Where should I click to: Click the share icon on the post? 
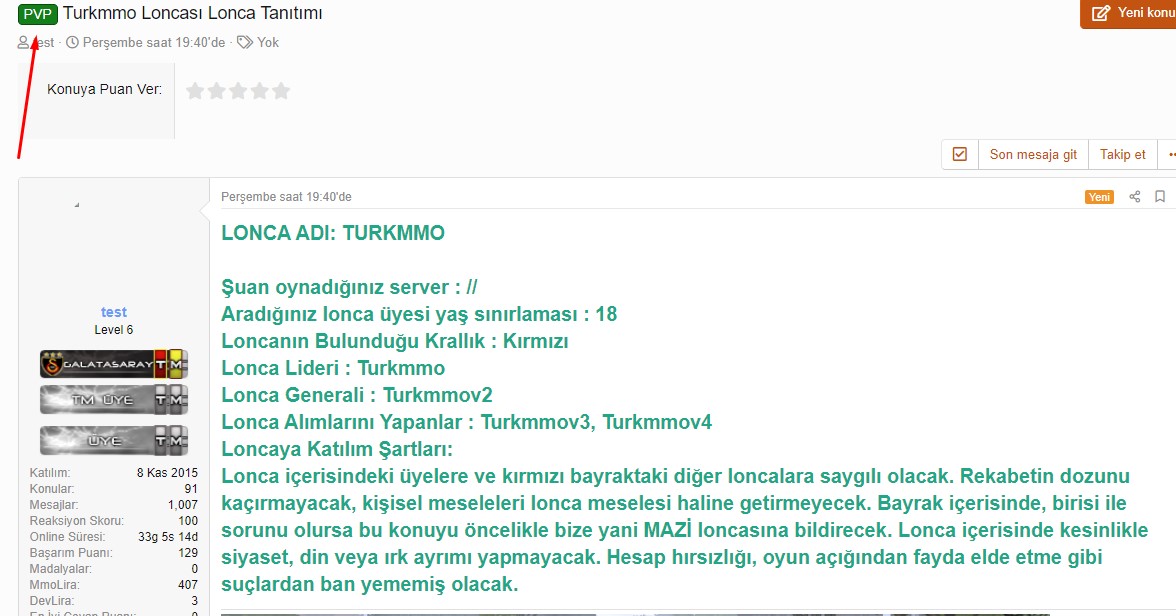(1135, 197)
